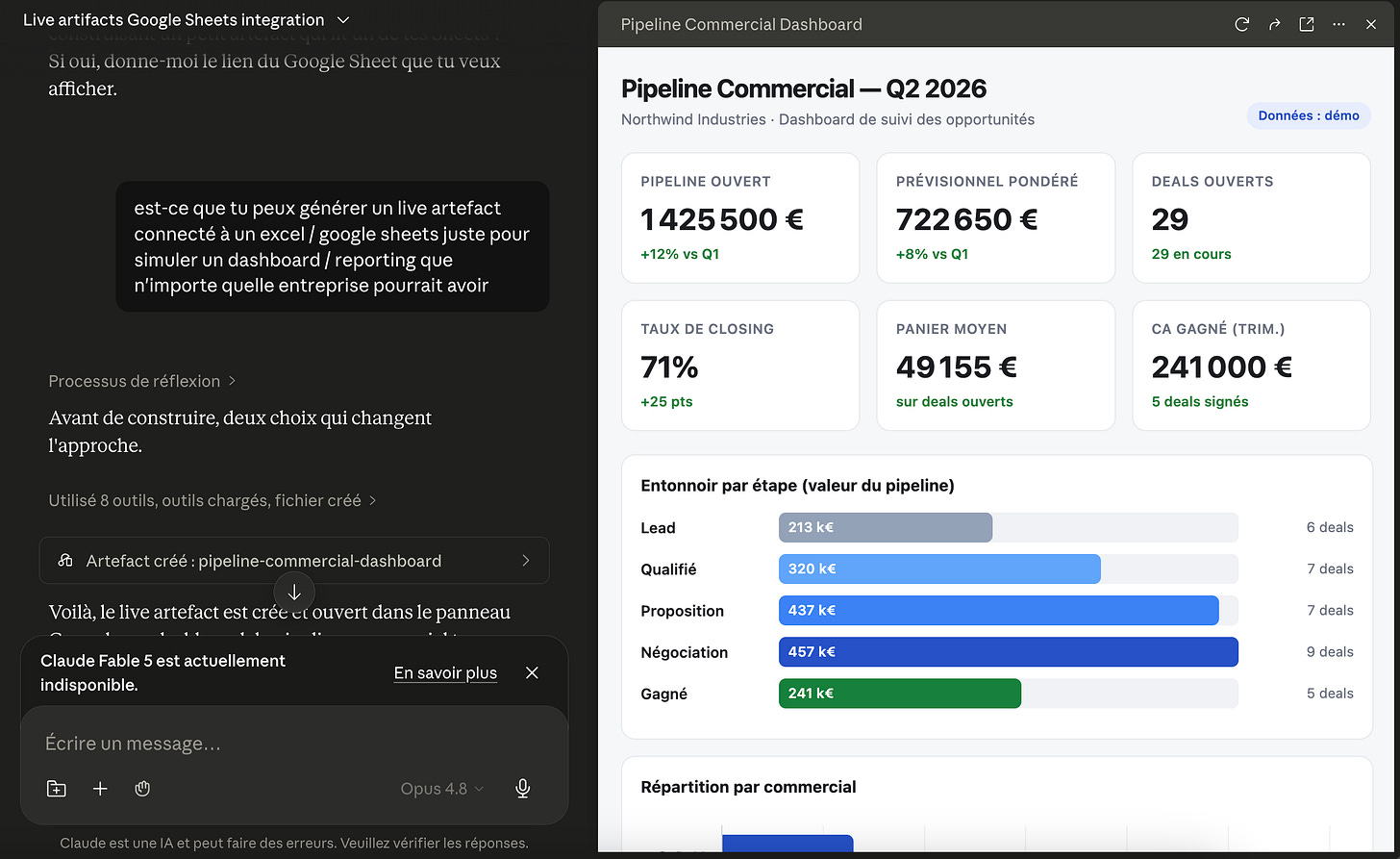1400x859 pixels.
Task: Dismiss the Claude Fable 5 unavailable notice
Action: (x=532, y=672)
